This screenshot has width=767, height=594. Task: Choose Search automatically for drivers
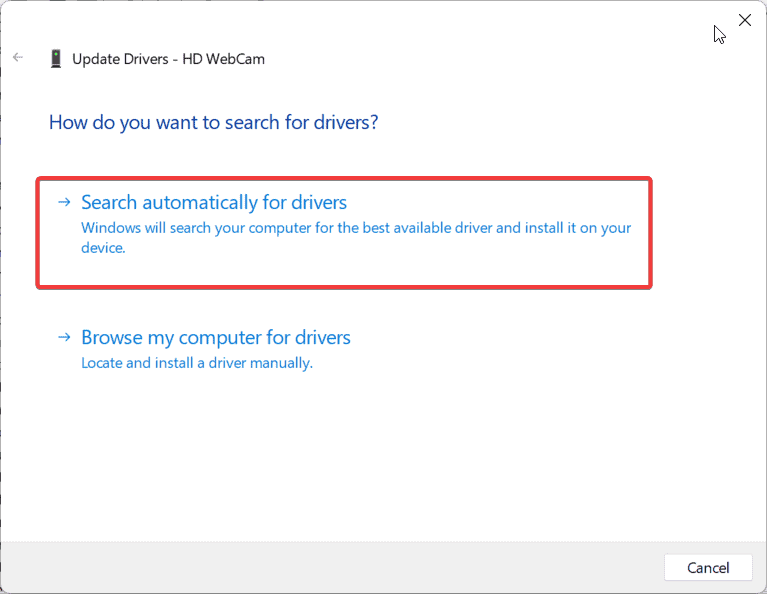click(x=344, y=233)
